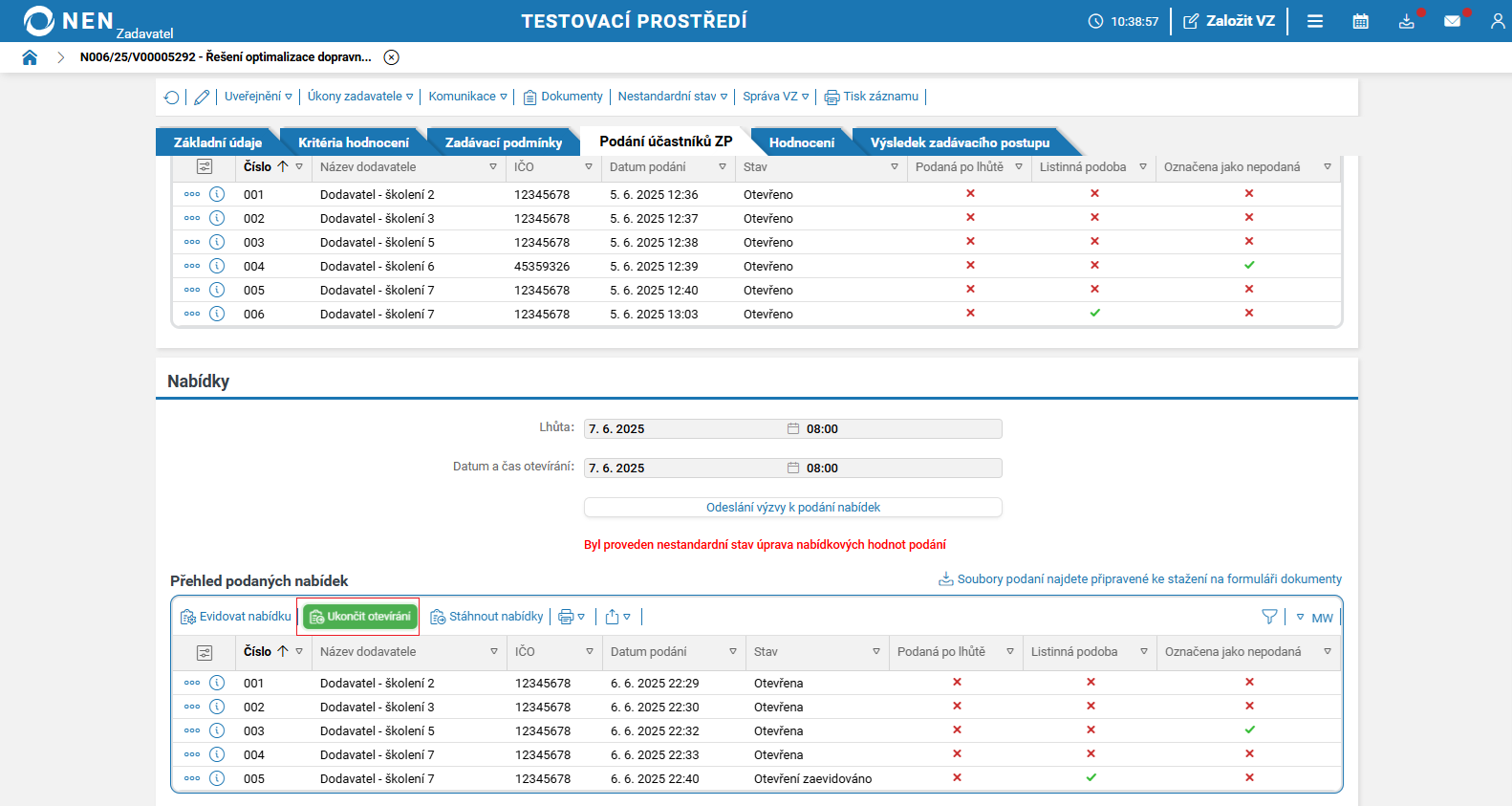
Task: Close the N006/25/V00005292 breadcrumb tab
Action: [x=391, y=57]
